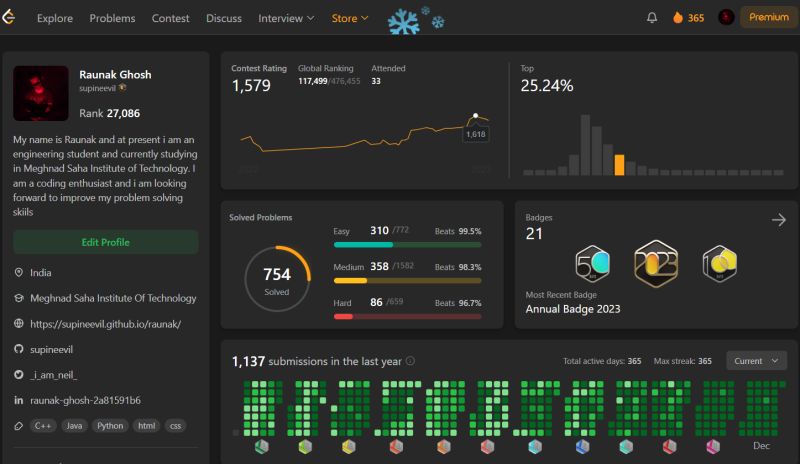This screenshot has width=800, height=464.
Task: Open the Problems page
Action: (x=112, y=18)
